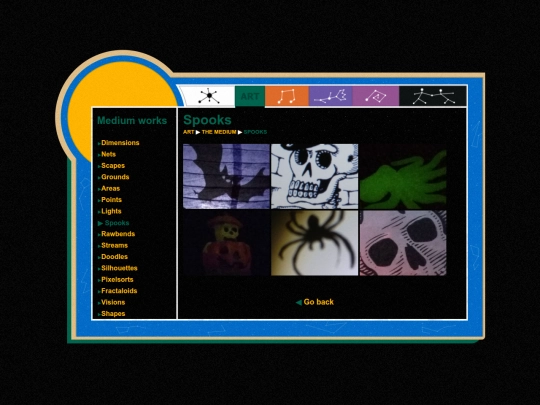This screenshot has height=405, width=540.
Task: Open the Lights gallery
Action: coord(111,211)
